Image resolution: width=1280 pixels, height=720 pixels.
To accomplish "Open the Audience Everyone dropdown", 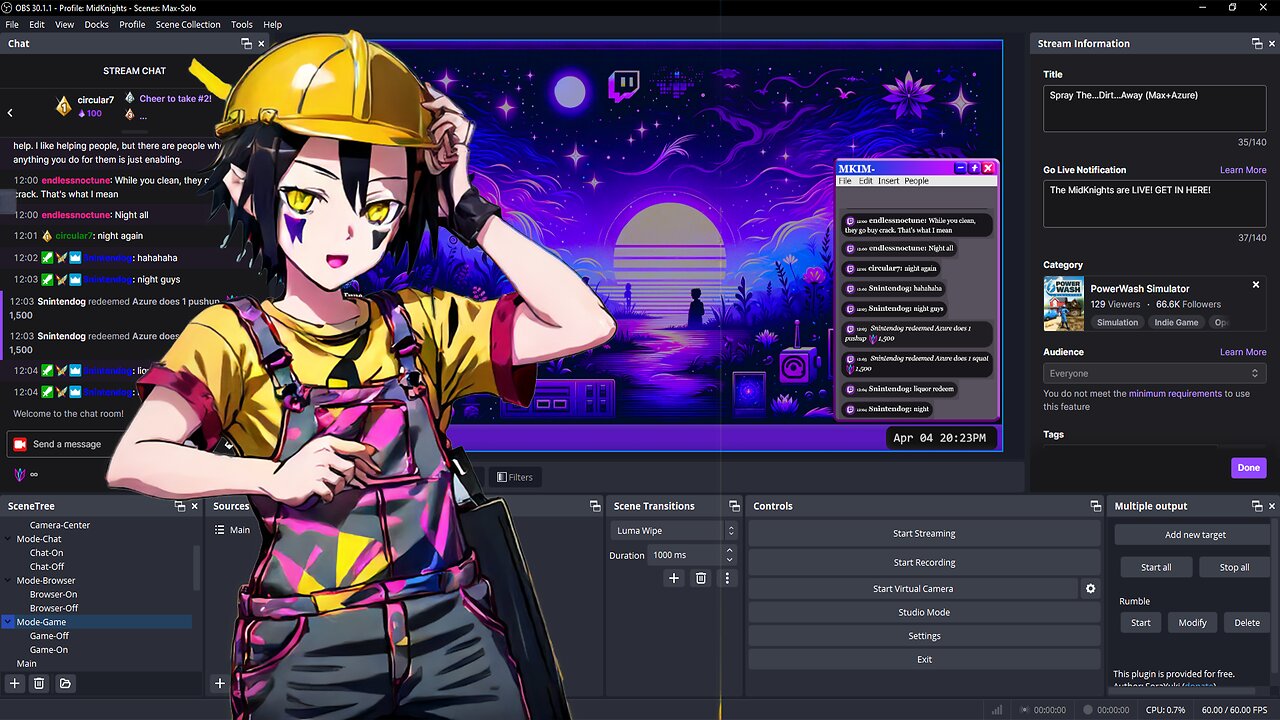I will 1155,373.
